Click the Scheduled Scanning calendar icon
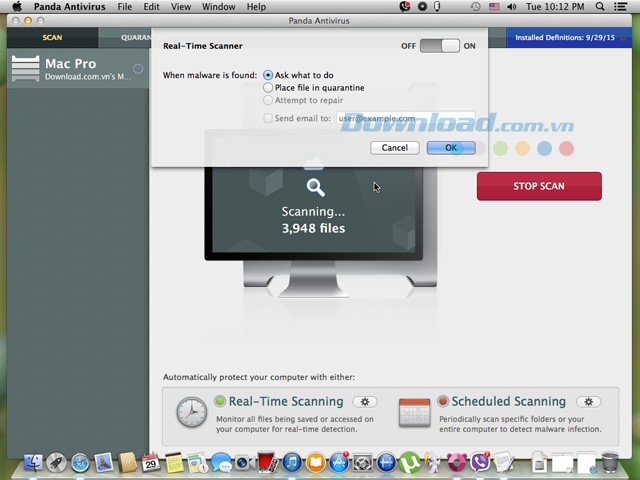Screen dimensions: 640x480 [x=414, y=412]
